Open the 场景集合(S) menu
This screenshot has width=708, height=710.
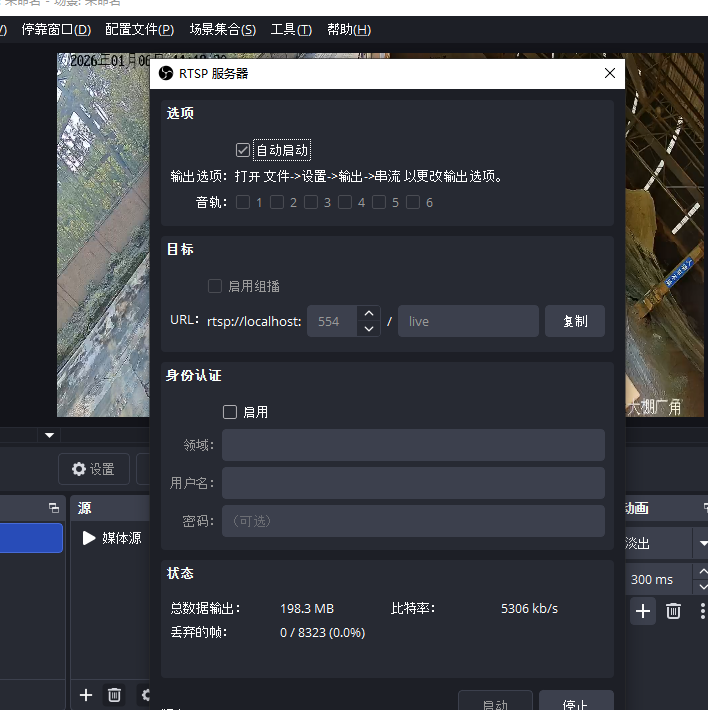coord(222,30)
